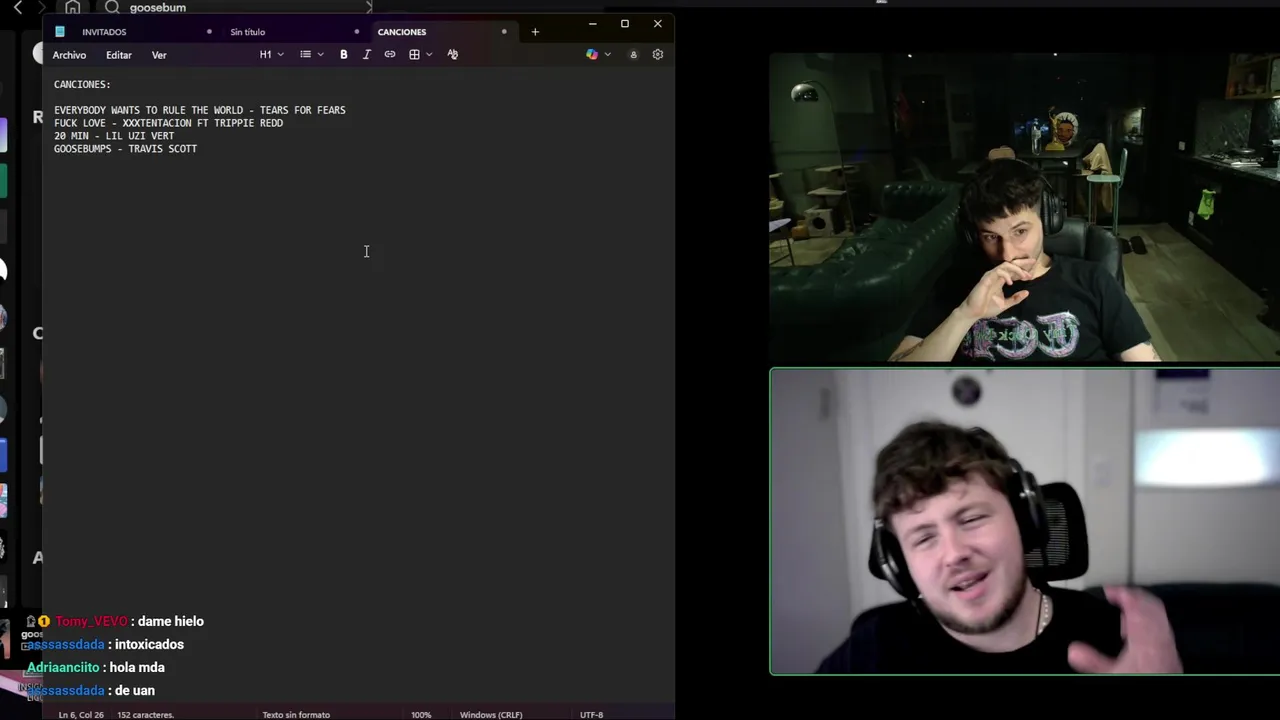Click the Adriaanciito chat username
This screenshot has width=1280, height=720.
click(63, 667)
